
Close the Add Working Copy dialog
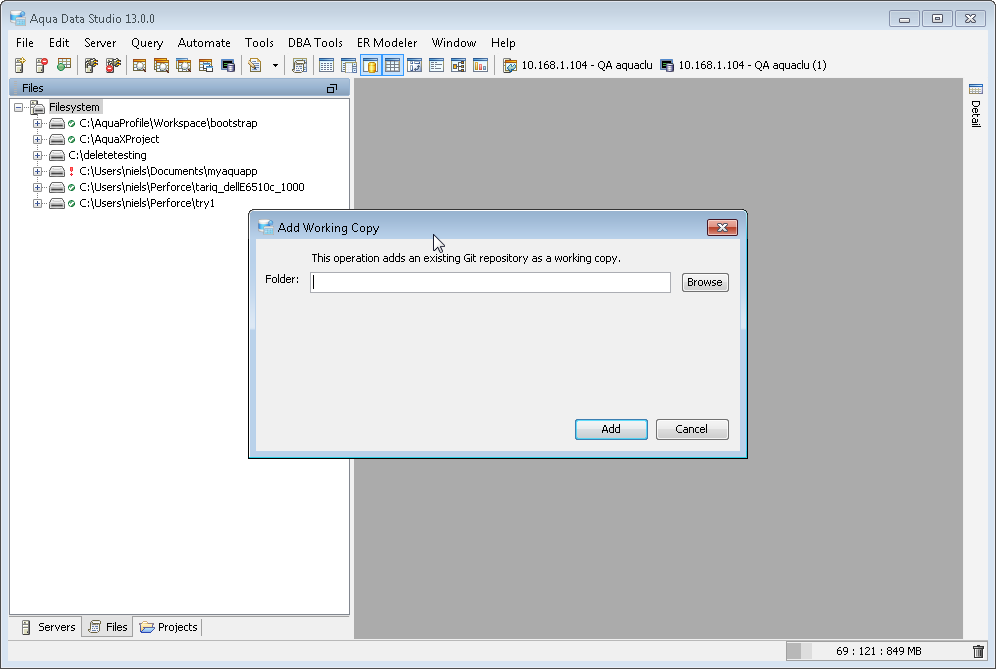(x=722, y=227)
